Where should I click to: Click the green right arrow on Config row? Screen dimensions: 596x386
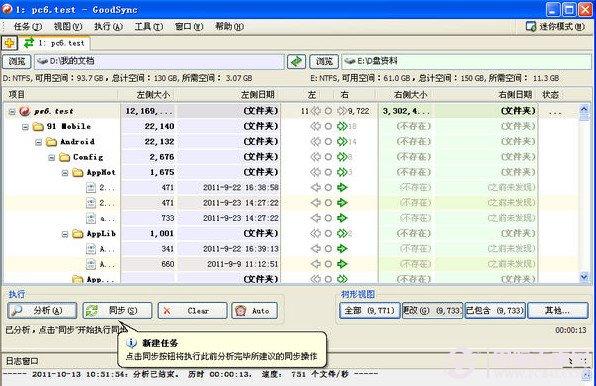point(342,157)
